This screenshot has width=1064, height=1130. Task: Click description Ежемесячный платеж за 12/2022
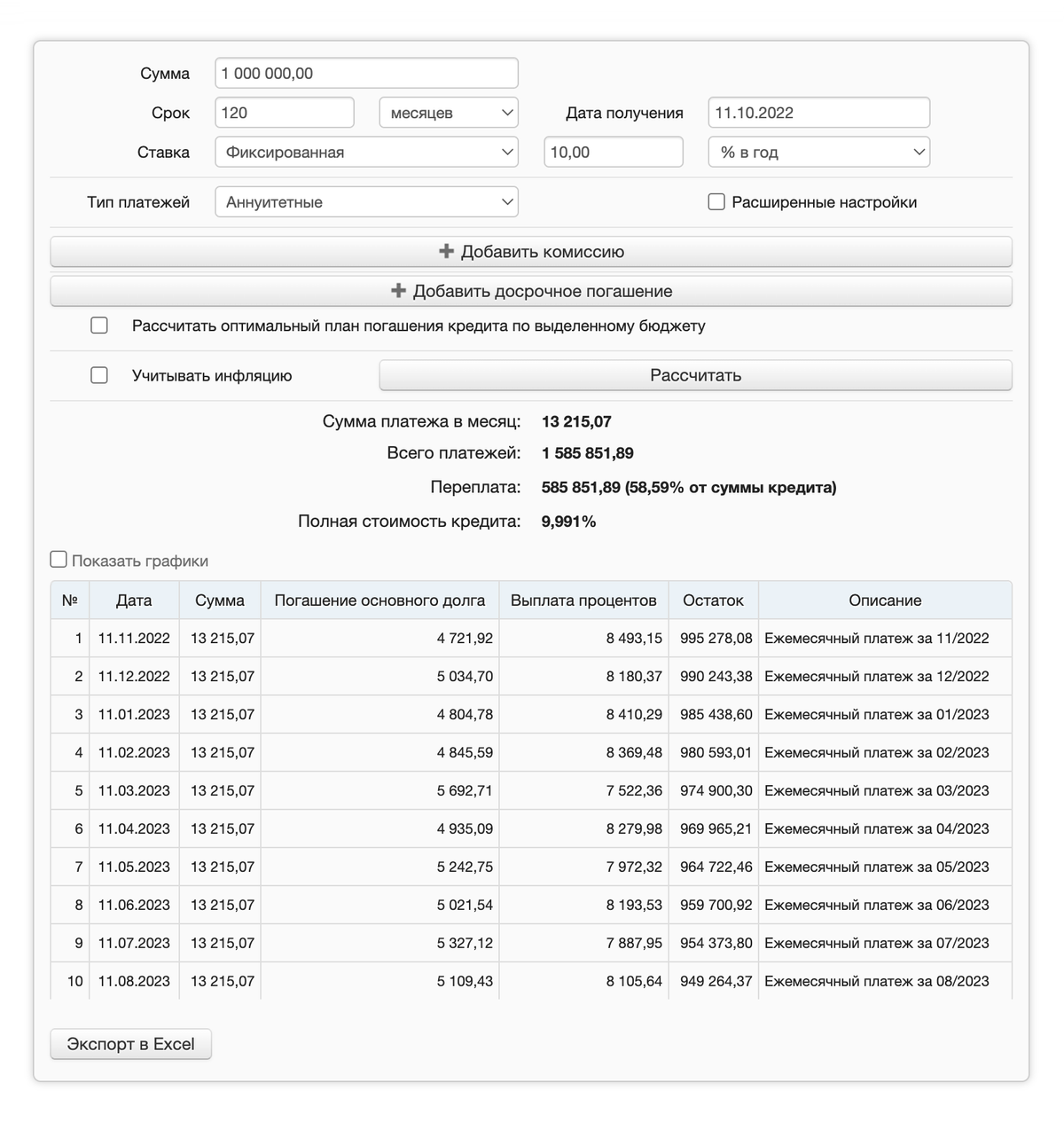click(x=877, y=677)
